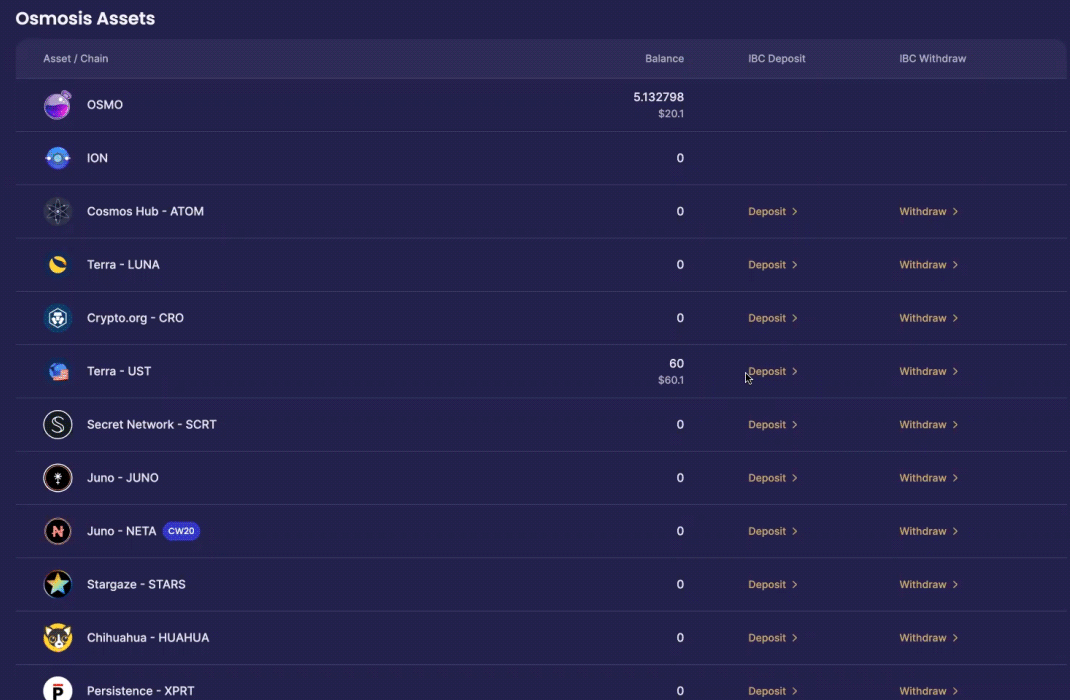The image size is (1070, 700).
Task: Click the Juno NETA token icon
Action: tap(57, 531)
